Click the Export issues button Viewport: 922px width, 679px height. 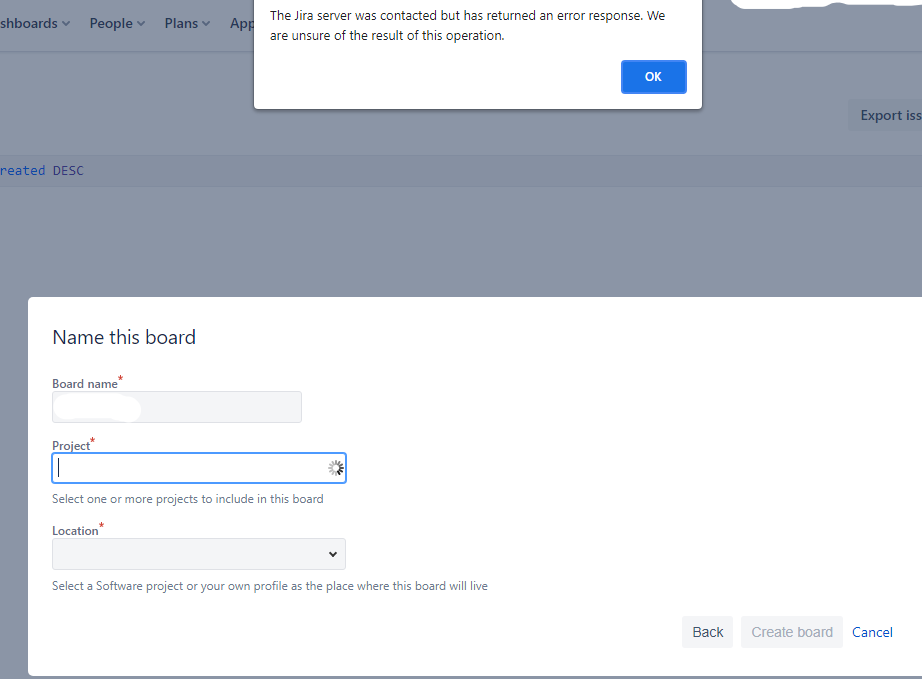(x=886, y=115)
